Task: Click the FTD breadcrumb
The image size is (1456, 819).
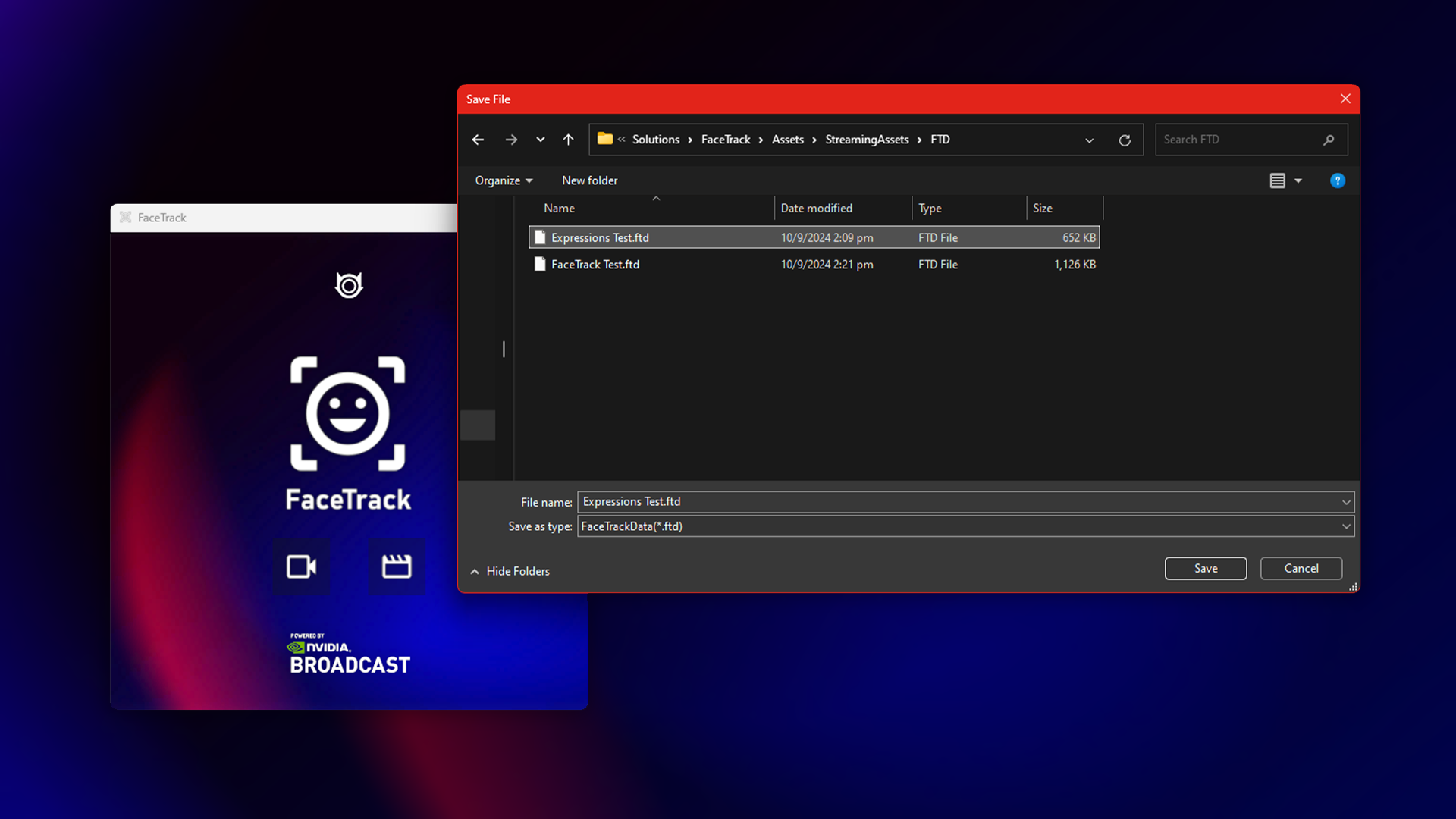Action: [x=940, y=140]
